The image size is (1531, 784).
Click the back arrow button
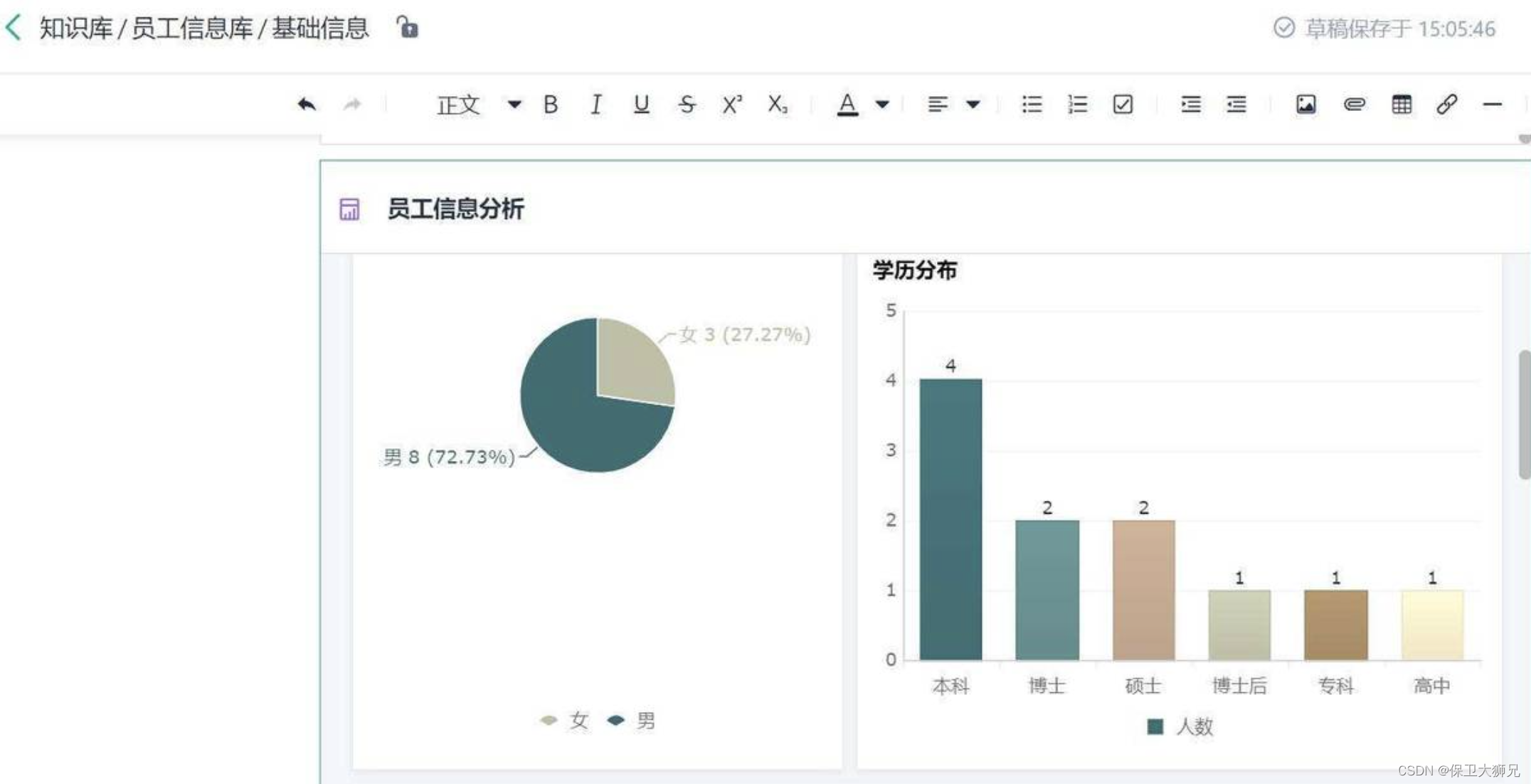point(14,28)
